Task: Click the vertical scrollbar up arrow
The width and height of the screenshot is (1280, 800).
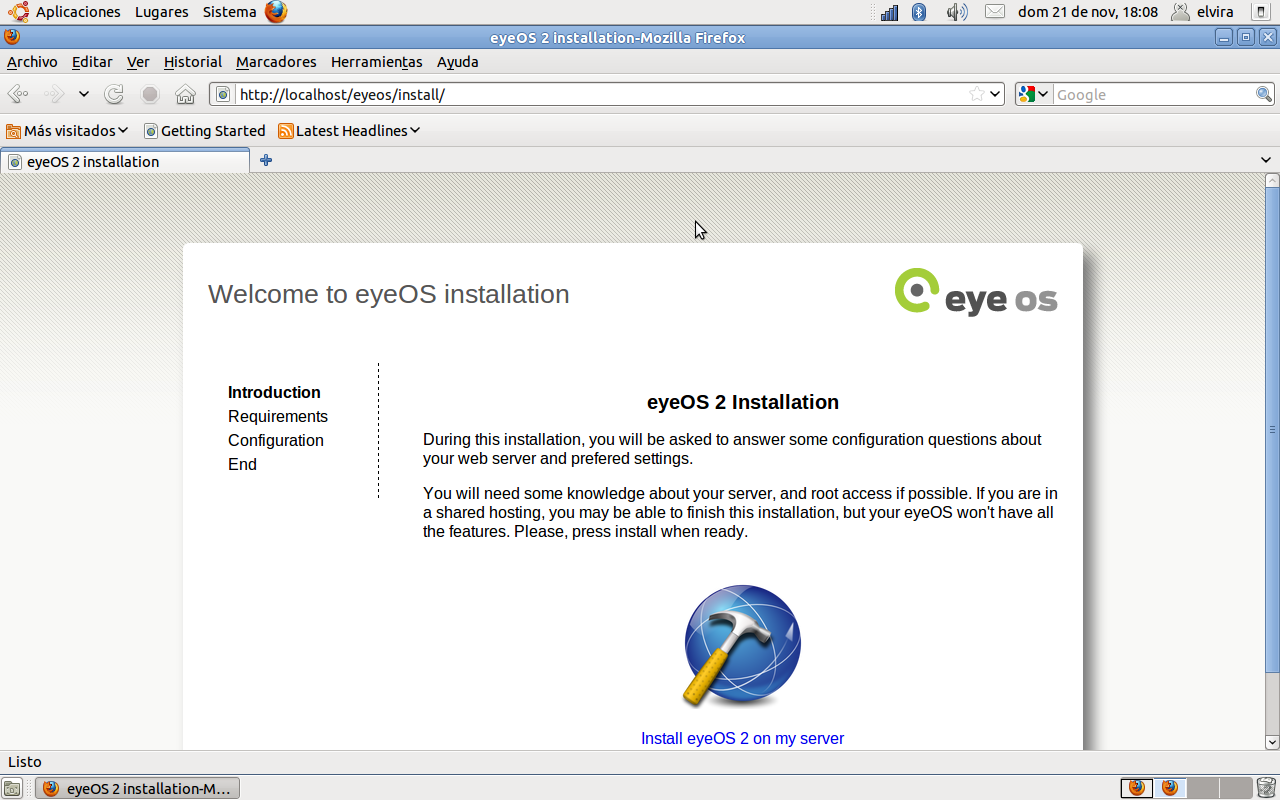Action: pyautogui.click(x=1272, y=181)
